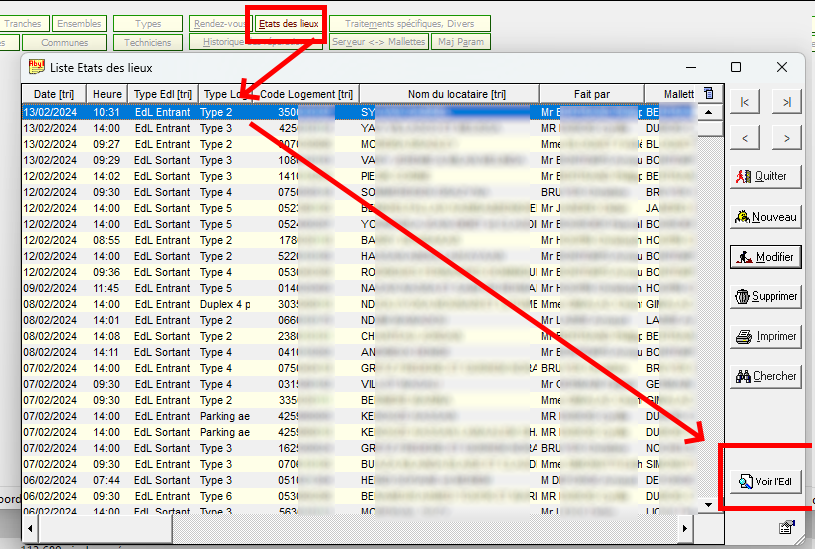
Task: Open Traitements spécifiques, Divers tab
Action: click(410, 23)
